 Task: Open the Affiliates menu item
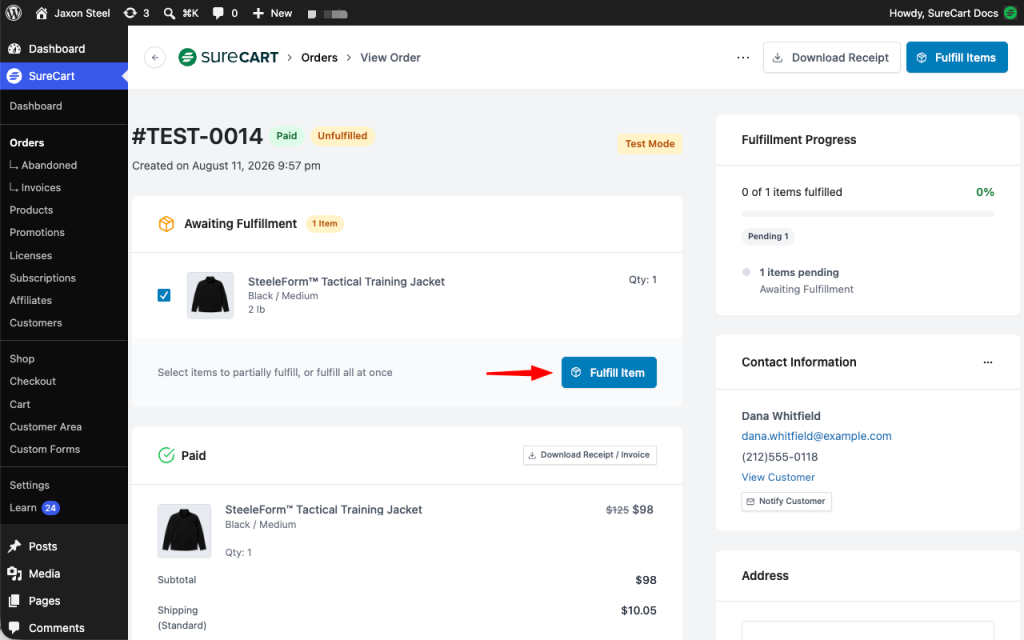(x=31, y=300)
